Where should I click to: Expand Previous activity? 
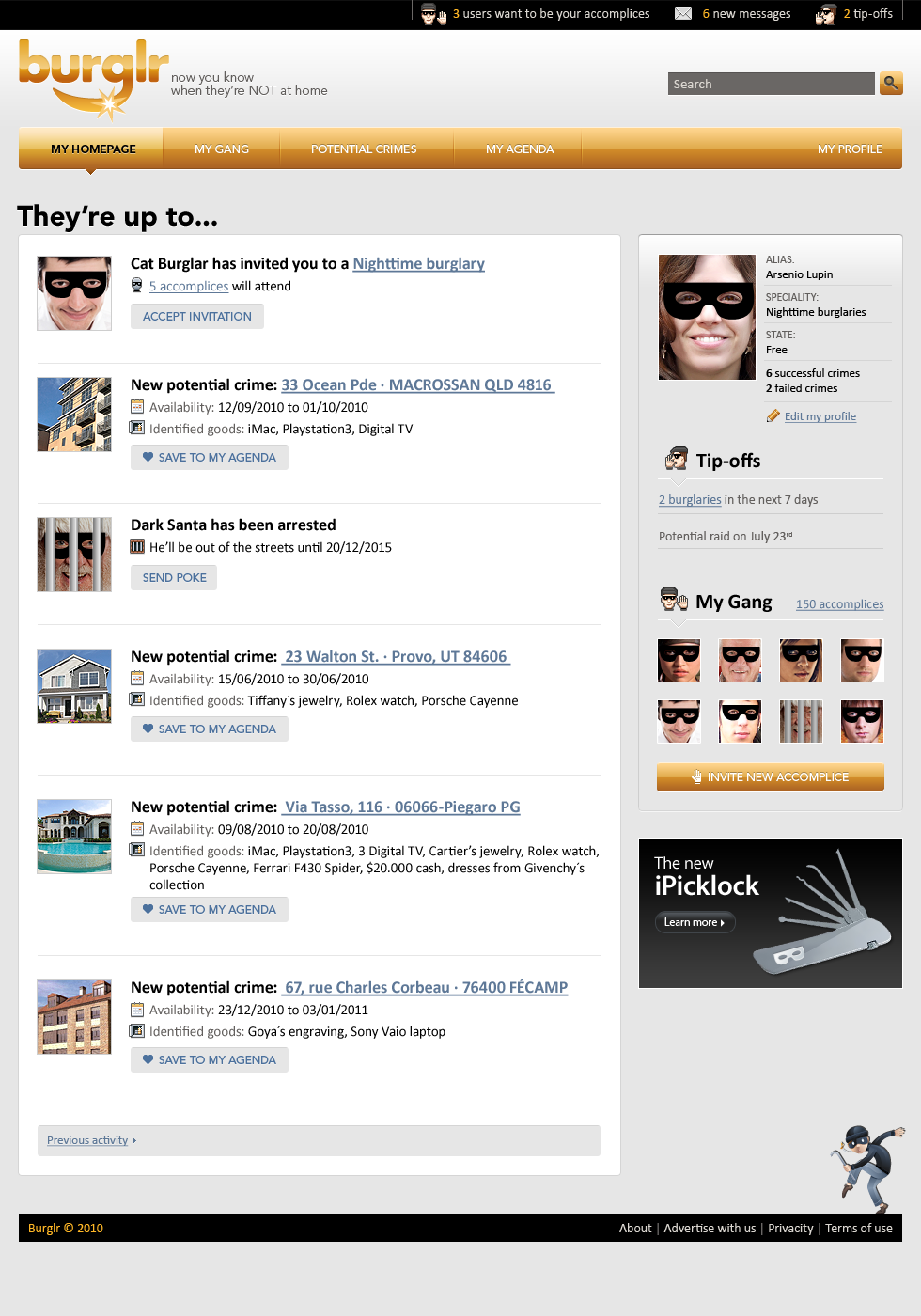[91, 1140]
